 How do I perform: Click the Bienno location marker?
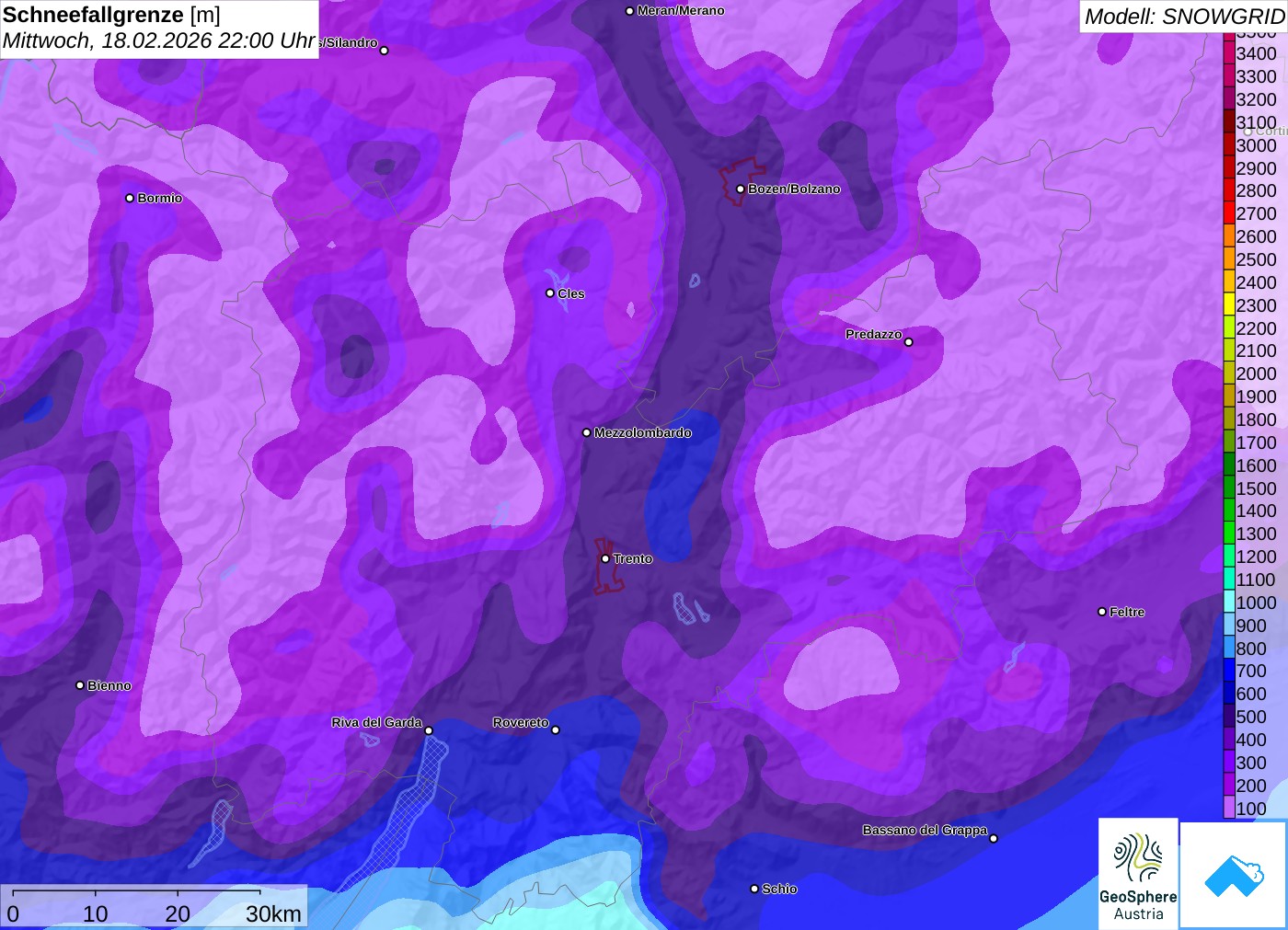(x=80, y=685)
